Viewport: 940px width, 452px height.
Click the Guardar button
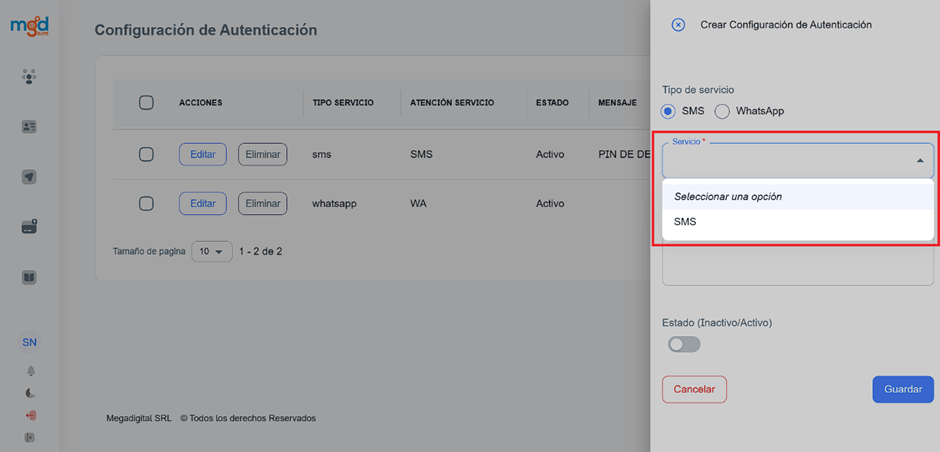(x=902, y=389)
